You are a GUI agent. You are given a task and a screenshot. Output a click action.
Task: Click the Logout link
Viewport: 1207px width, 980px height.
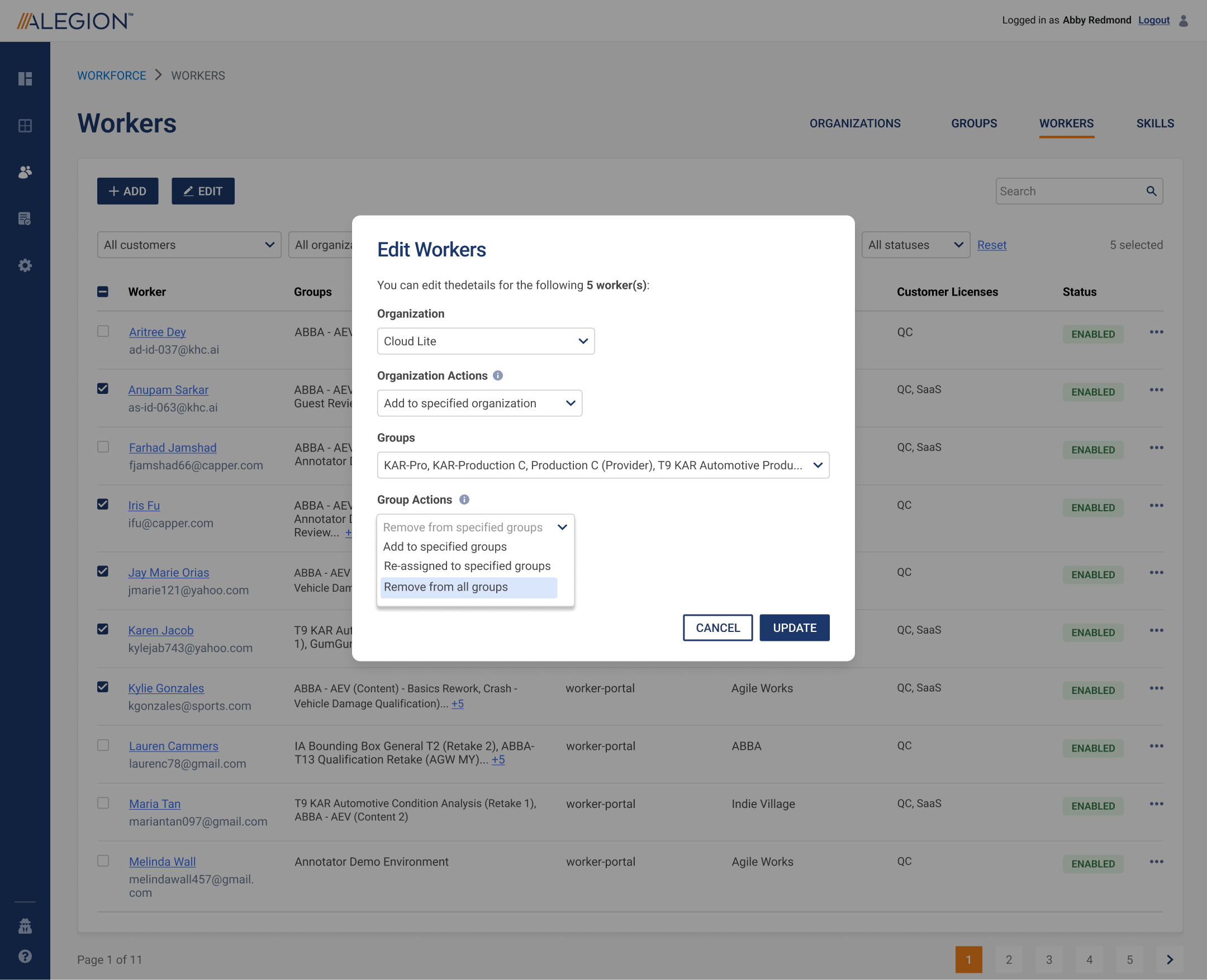(x=1153, y=20)
